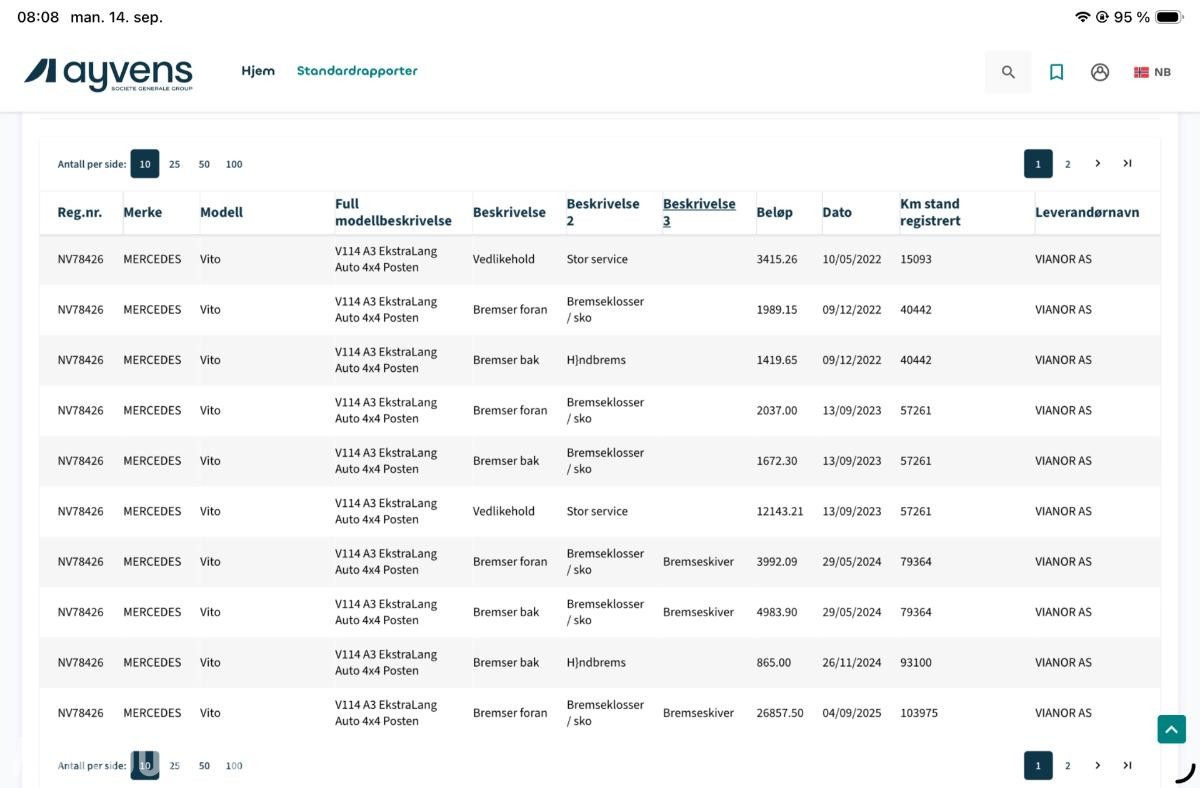Click the Beløp column header

(x=774, y=212)
